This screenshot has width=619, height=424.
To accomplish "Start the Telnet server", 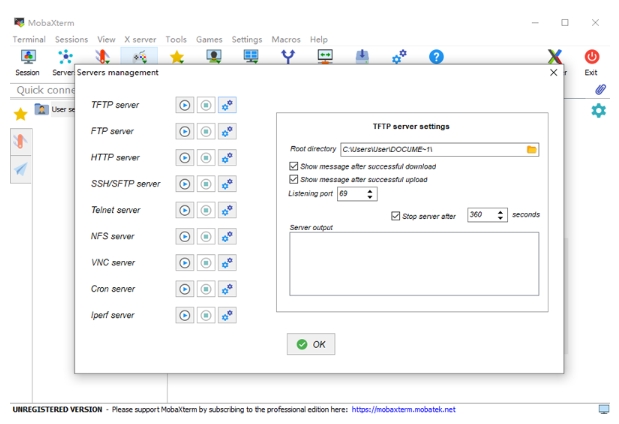I will (x=185, y=210).
